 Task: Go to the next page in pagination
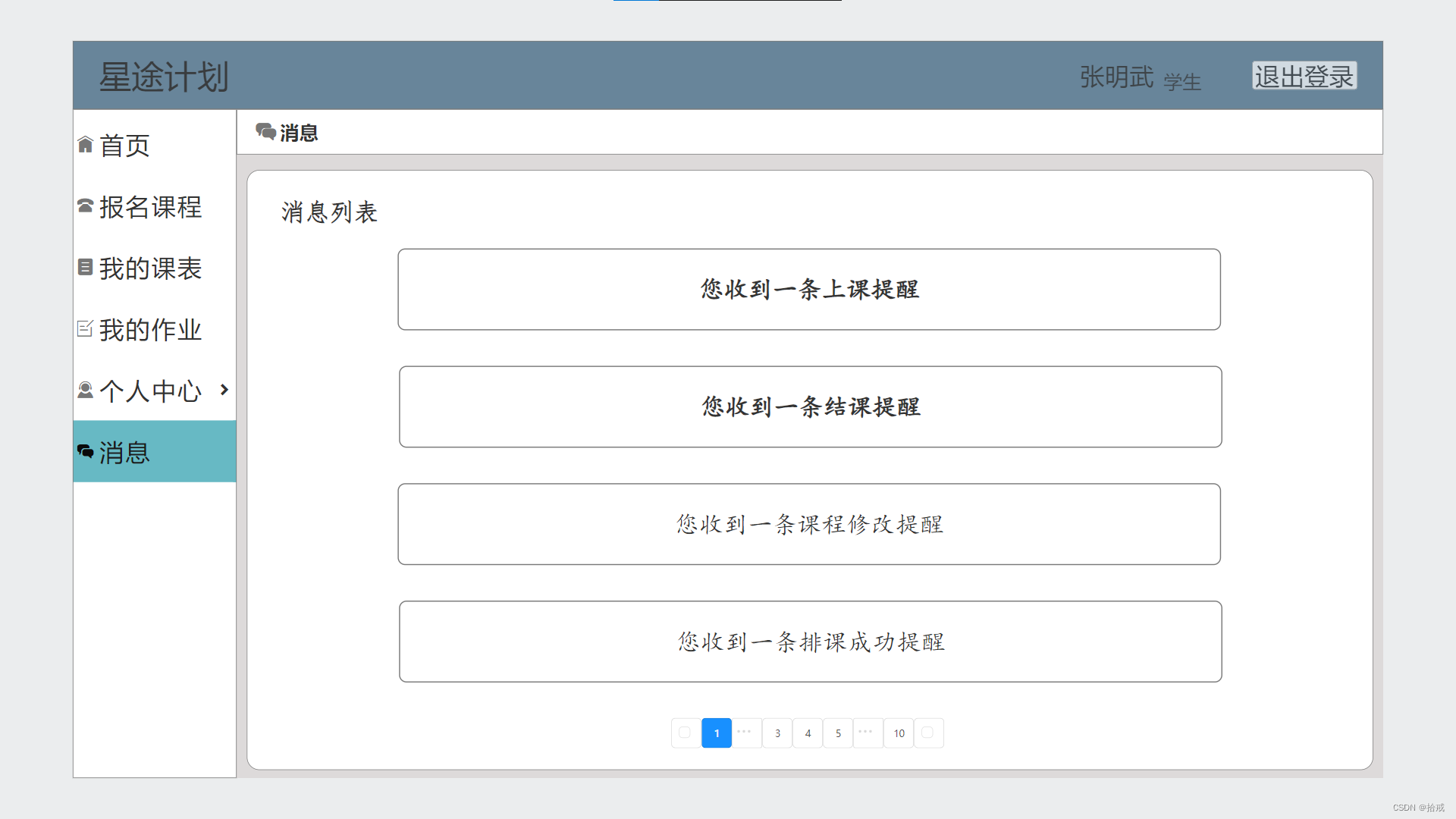[927, 733]
